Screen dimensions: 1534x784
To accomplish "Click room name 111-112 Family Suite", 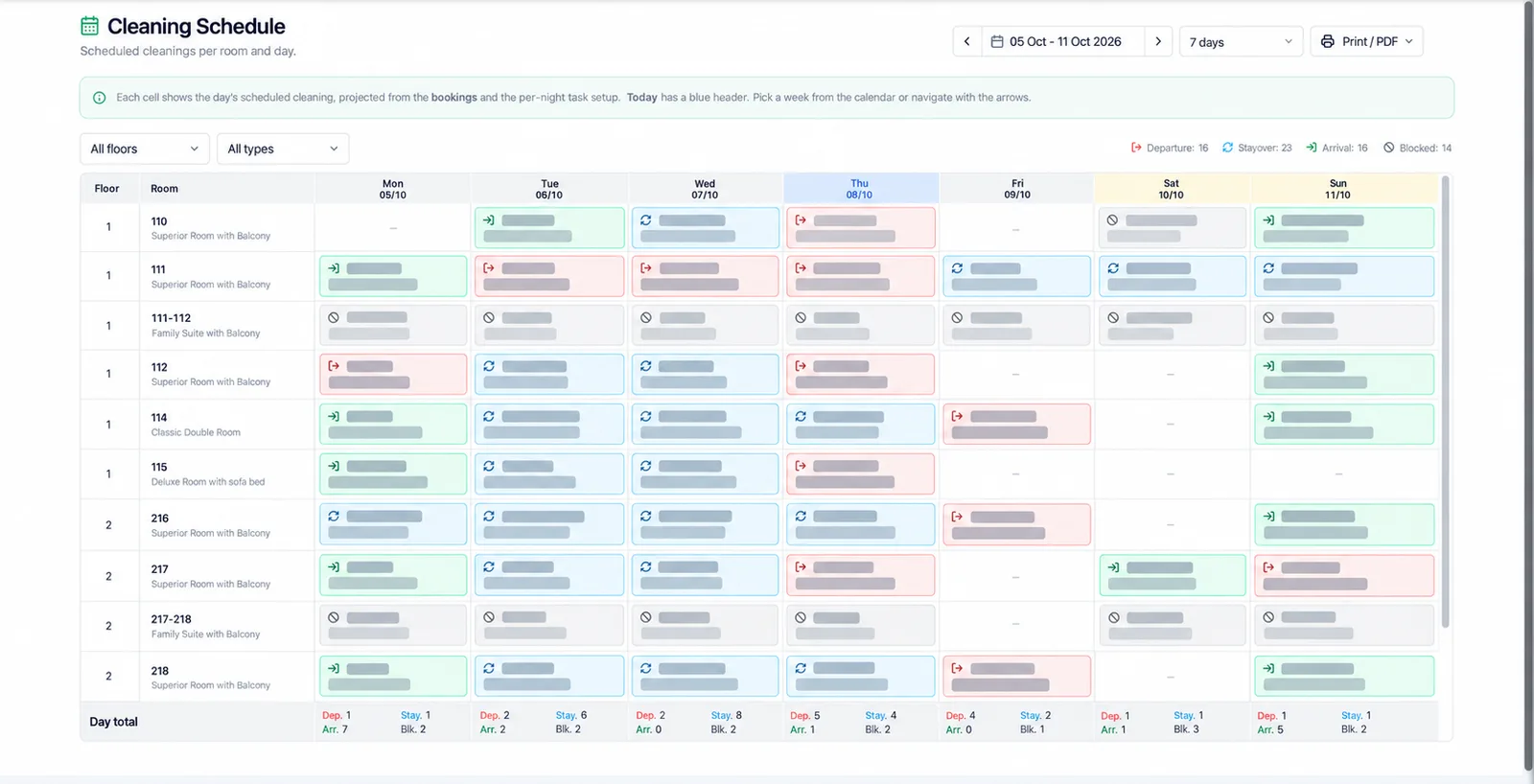I will coord(205,325).
